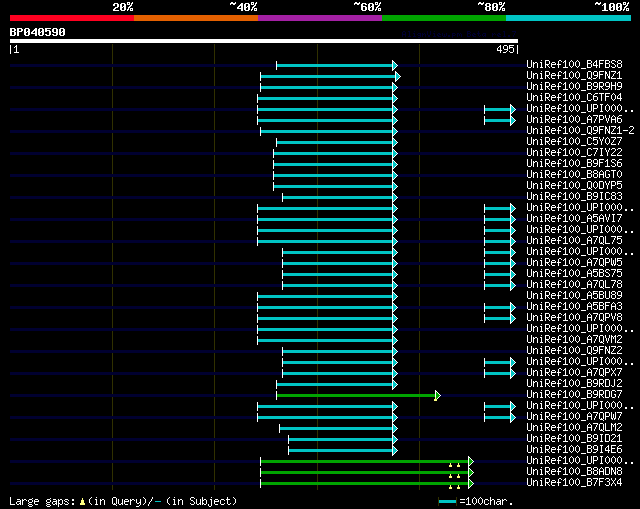Click the red 20% legend segment
The height and width of the screenshot is (509, 640).
(72, 18)
